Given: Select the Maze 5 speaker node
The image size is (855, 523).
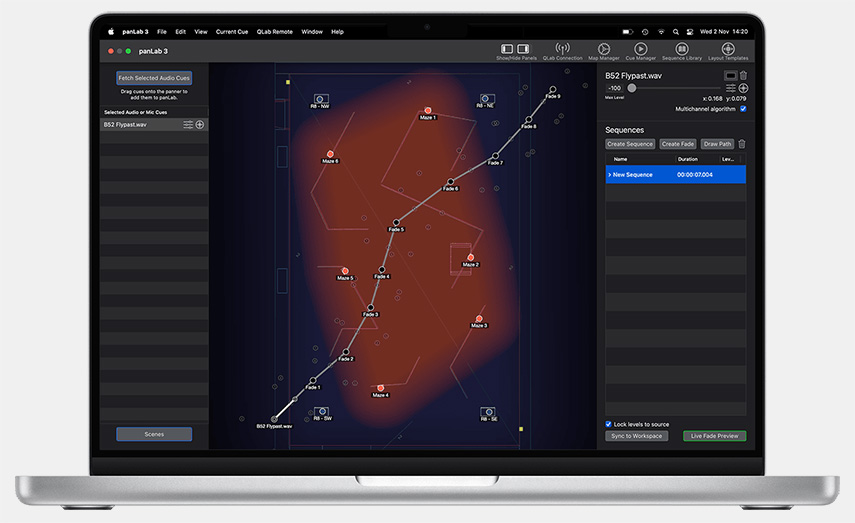Looking at the screenshot, I should [x=345, y=270].
